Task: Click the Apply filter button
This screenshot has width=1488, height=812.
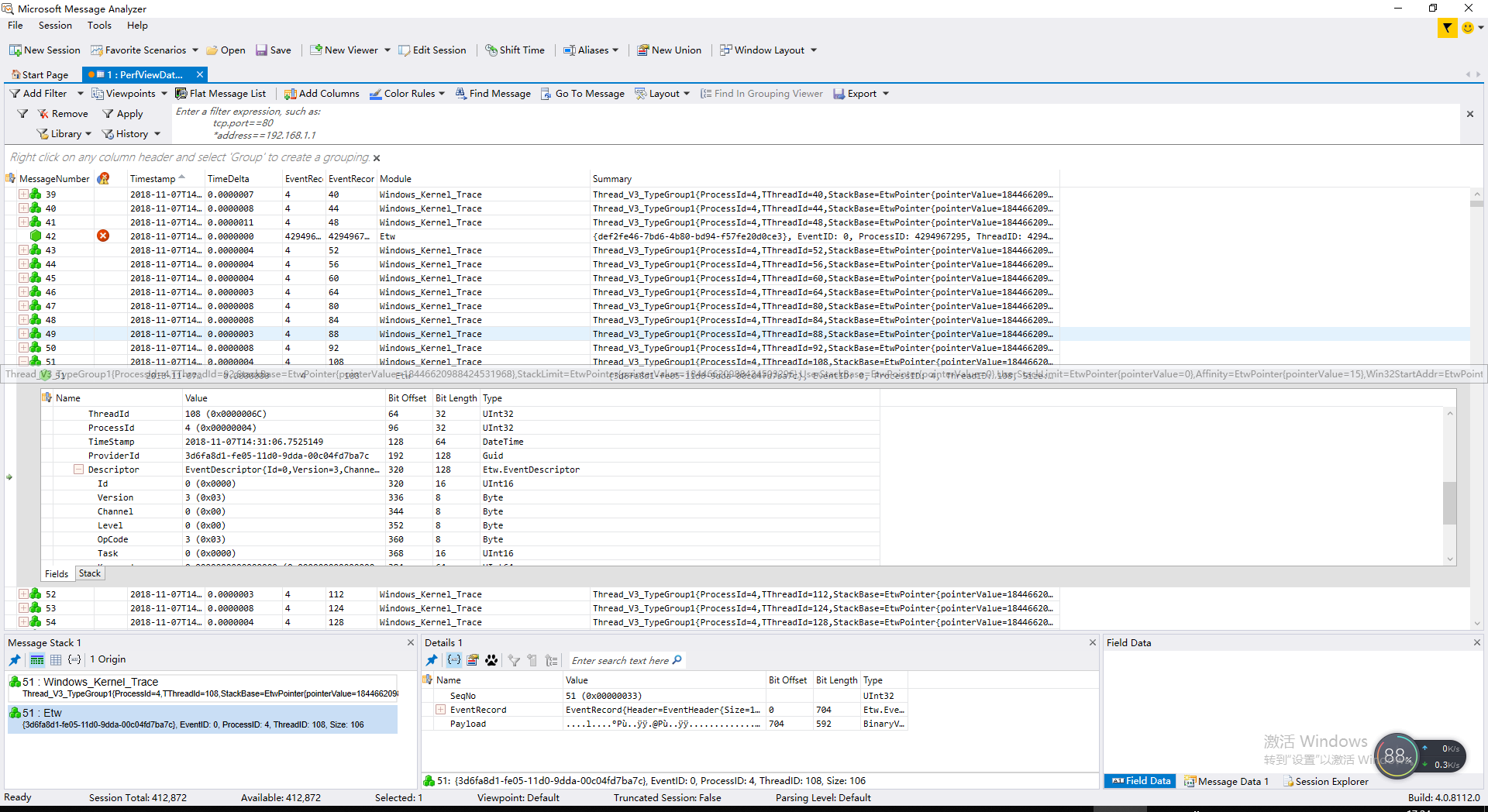Action: 122,114
